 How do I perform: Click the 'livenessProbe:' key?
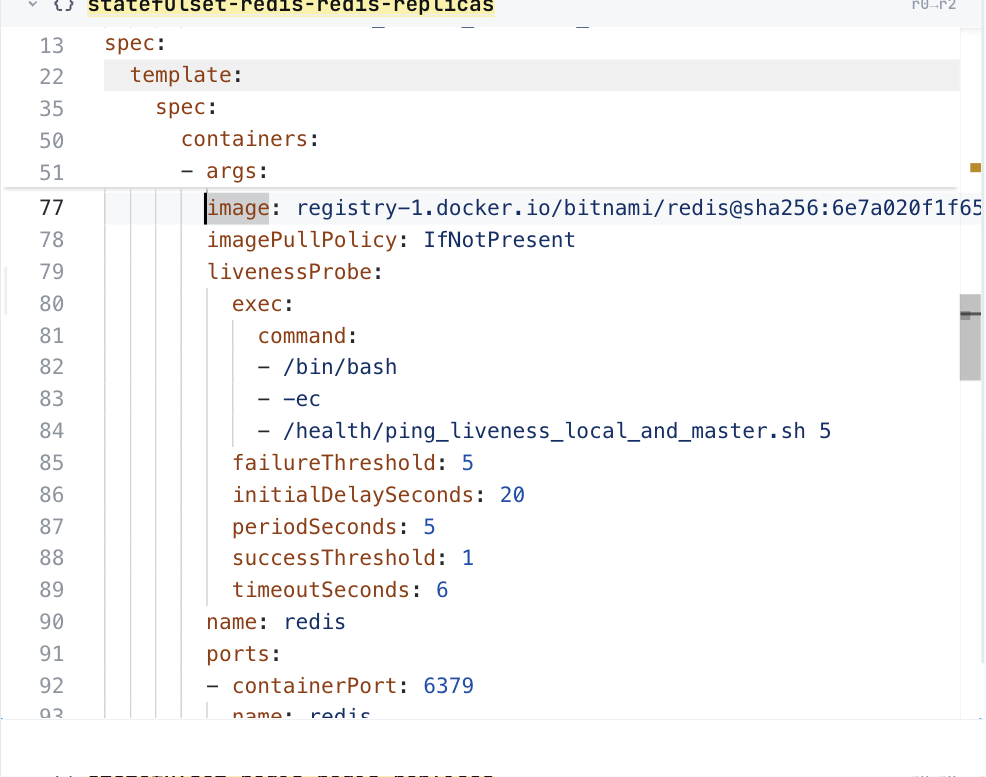(294, 272)
